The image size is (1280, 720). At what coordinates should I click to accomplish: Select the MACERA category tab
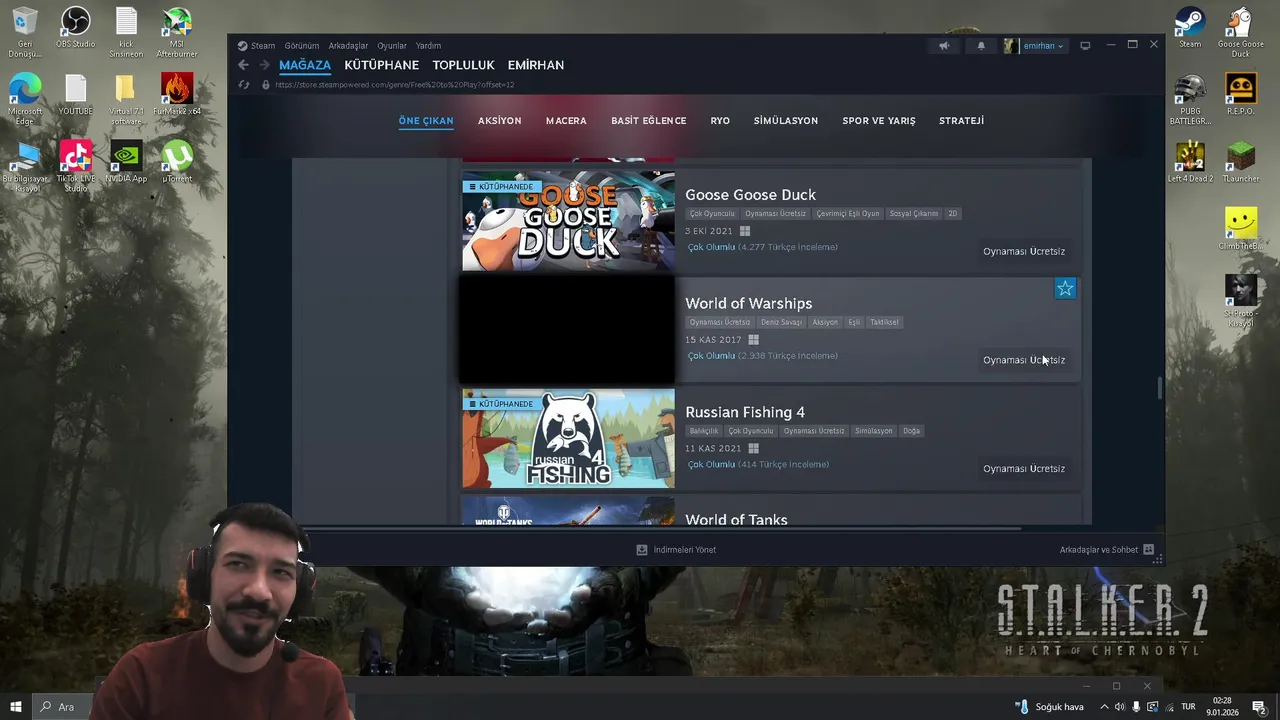566,120
